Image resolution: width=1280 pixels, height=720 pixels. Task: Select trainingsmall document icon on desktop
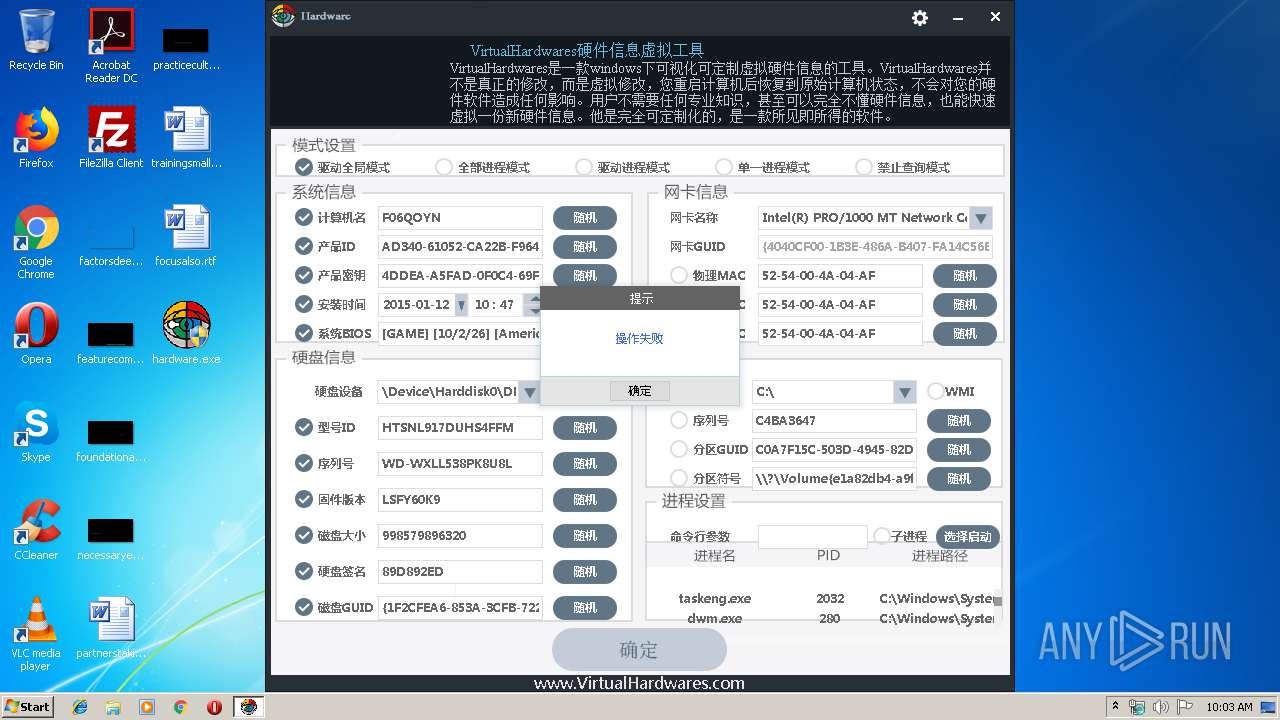186,138
